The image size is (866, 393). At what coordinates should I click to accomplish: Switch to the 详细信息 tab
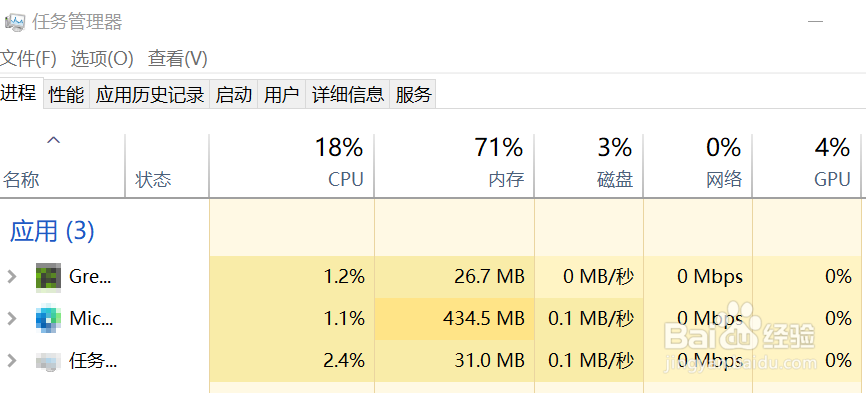coord(348,95)
